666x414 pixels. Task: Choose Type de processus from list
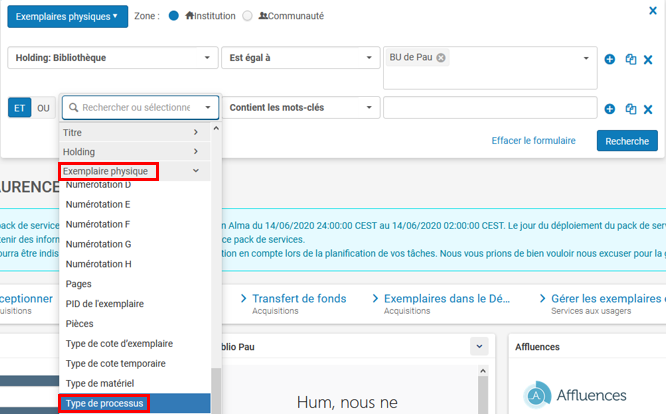(x=104, y=404)
